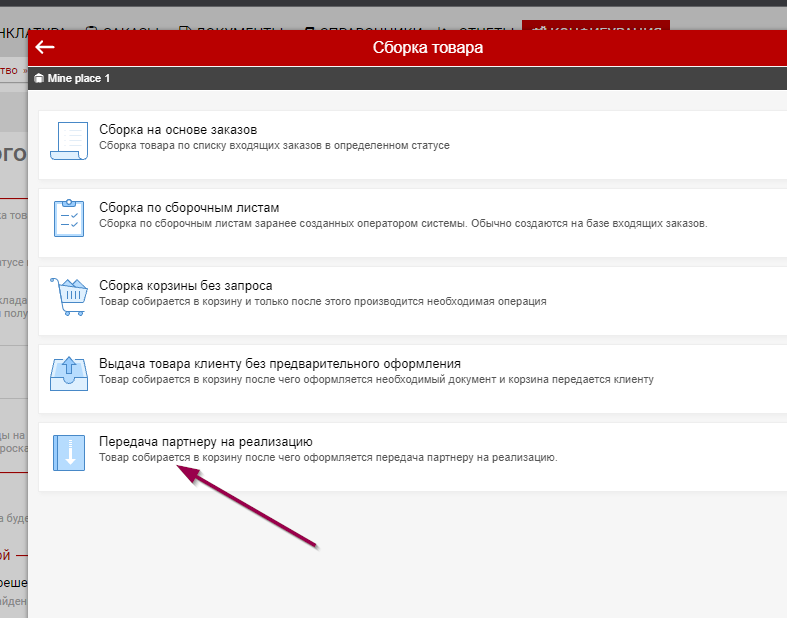Click the warehouse icon beside Mine place 1
The image size is (787, 618).
click(39, 78)
